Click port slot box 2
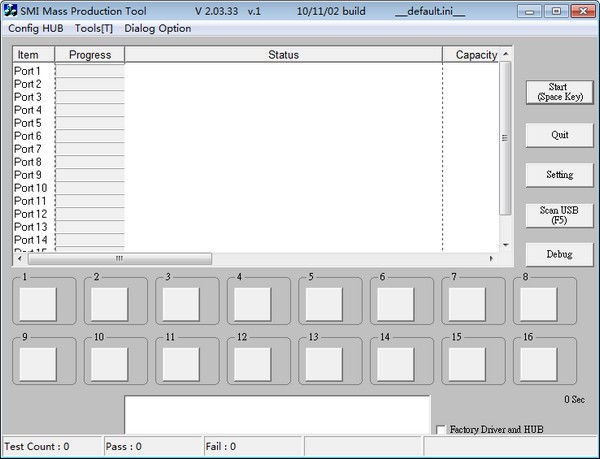This screenshot has width=600, height=459. [x=109, y=304]
